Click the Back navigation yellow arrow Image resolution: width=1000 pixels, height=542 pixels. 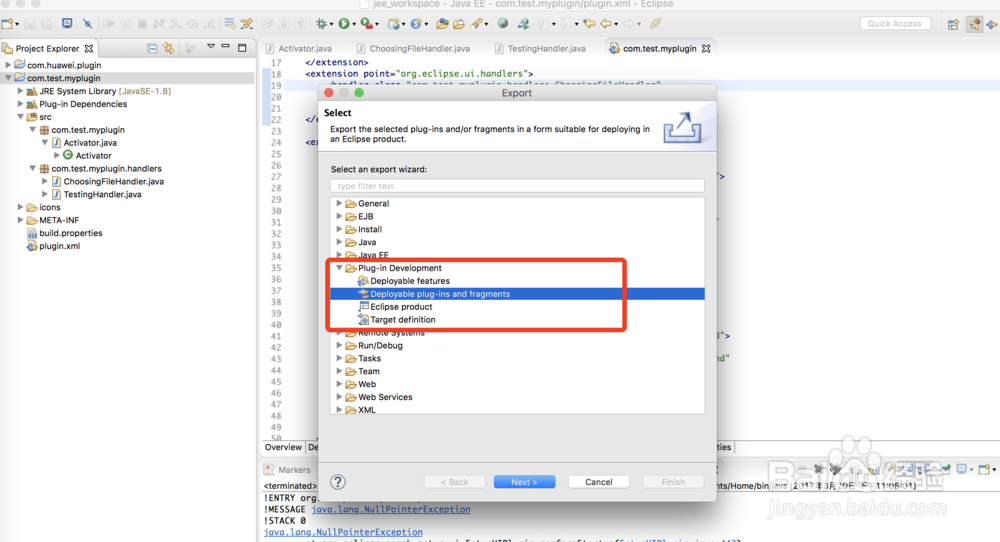(x=606, y=24)
